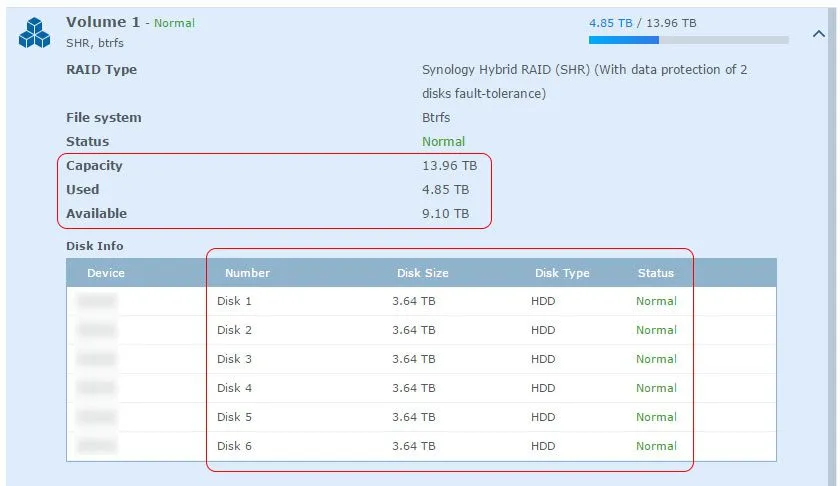Click the Status field label

87,141
